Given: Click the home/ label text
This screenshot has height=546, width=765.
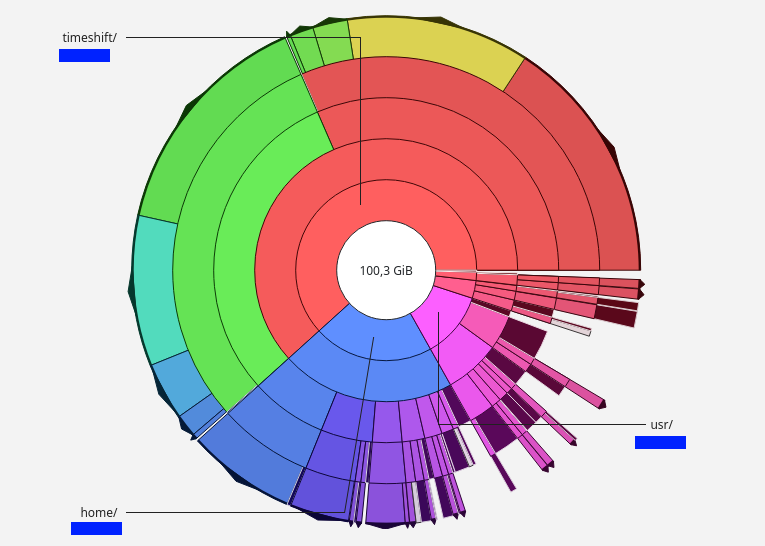Looking at the screenshot, I should click(99, 512).
